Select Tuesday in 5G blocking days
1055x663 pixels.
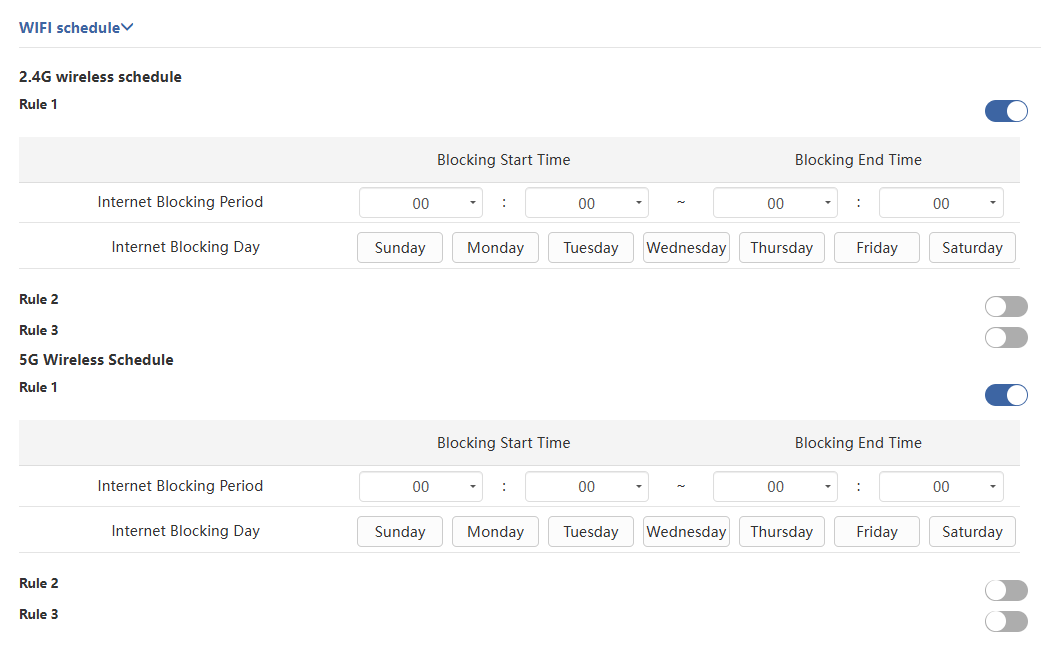[591, 532]
